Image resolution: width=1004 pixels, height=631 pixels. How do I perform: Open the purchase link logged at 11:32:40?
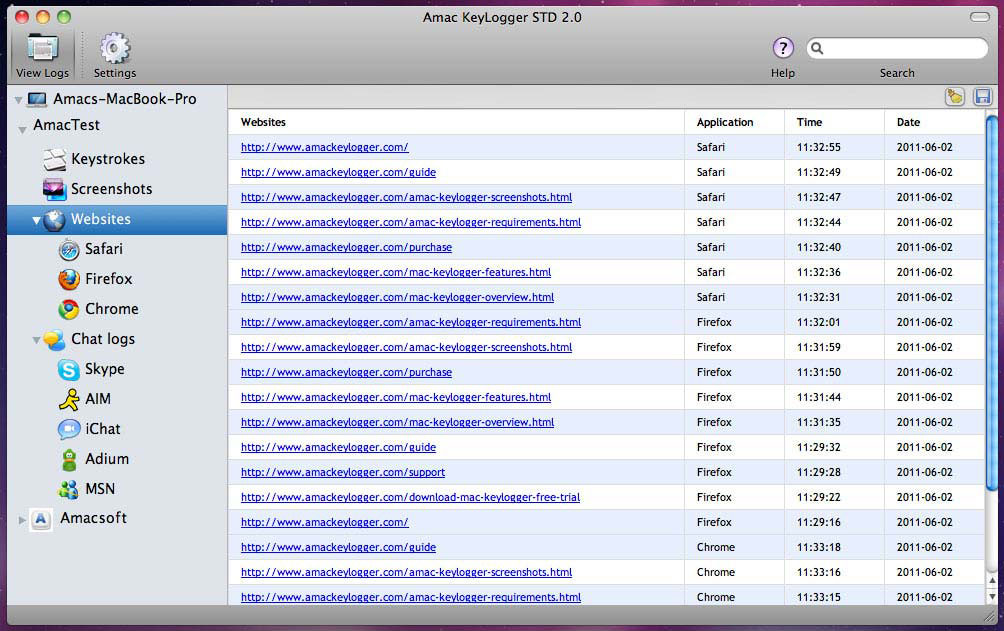(x=346, y=247)
